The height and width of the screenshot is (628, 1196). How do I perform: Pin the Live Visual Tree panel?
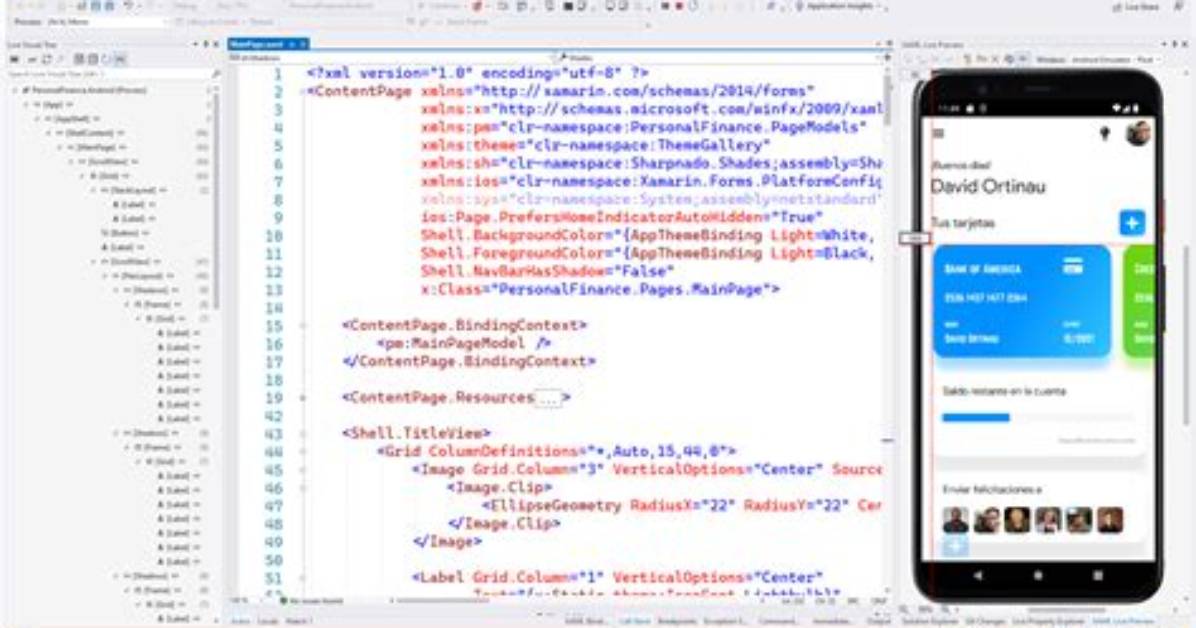tap(205, 44)
